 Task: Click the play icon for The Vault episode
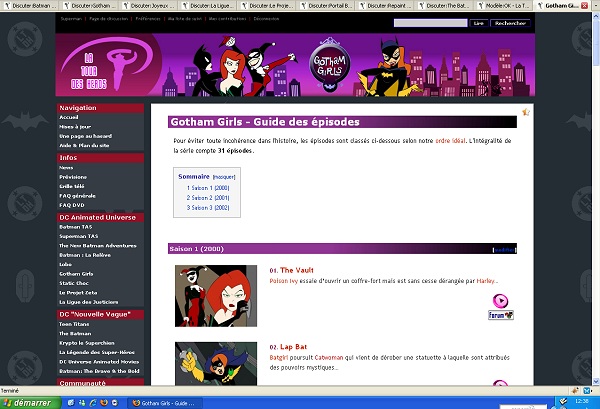coord(500,301)
